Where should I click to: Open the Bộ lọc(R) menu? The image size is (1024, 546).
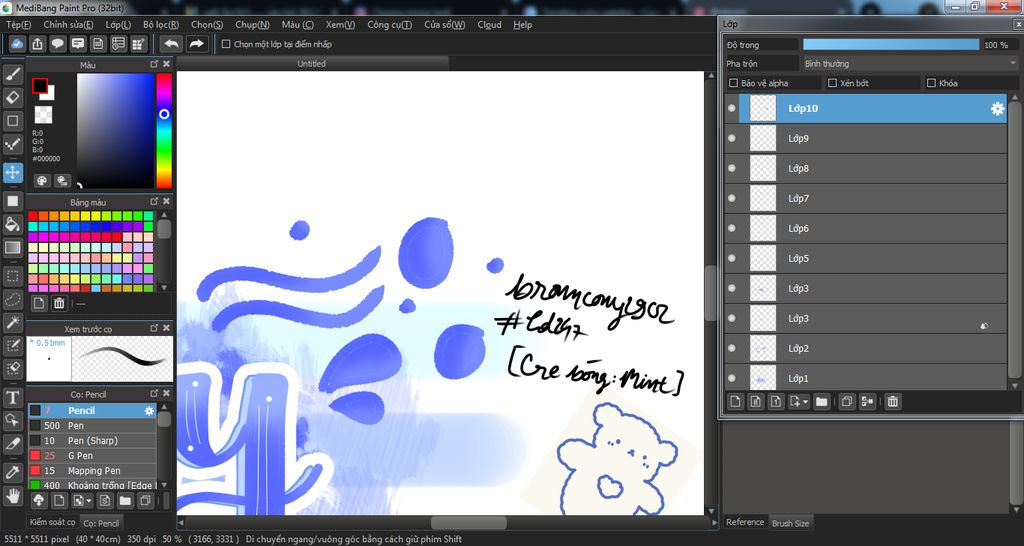tap(161, 25)
